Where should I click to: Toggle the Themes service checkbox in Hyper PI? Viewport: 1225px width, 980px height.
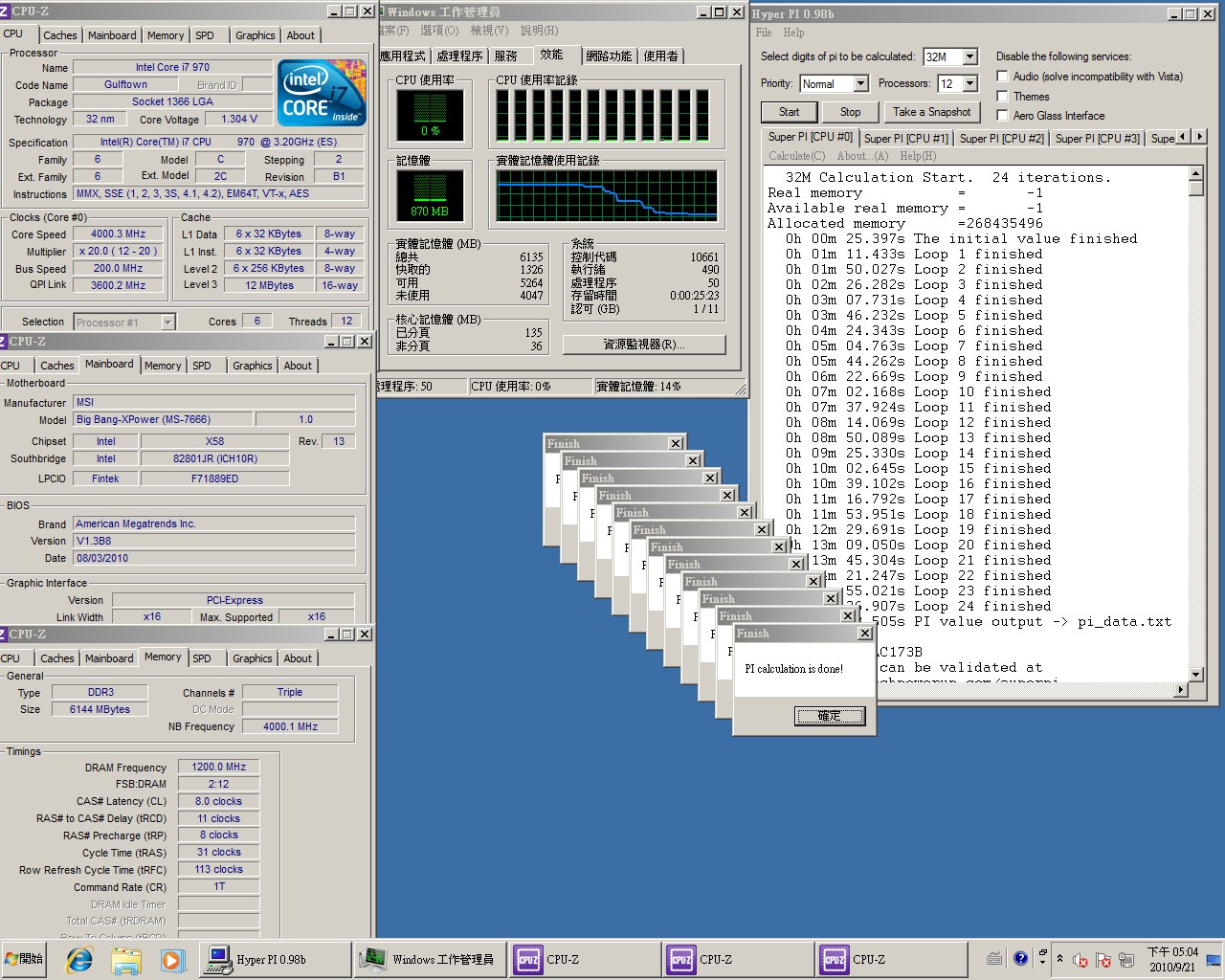[x=1002, y=97]
